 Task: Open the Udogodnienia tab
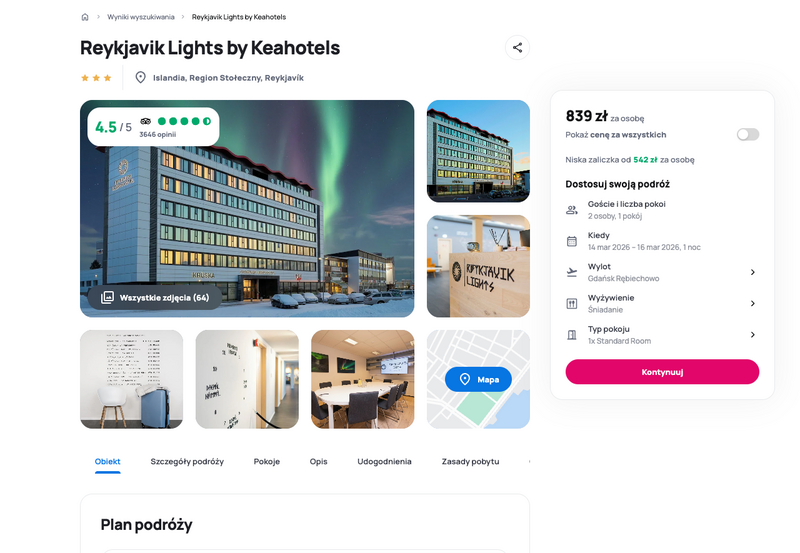click(384, 461)
